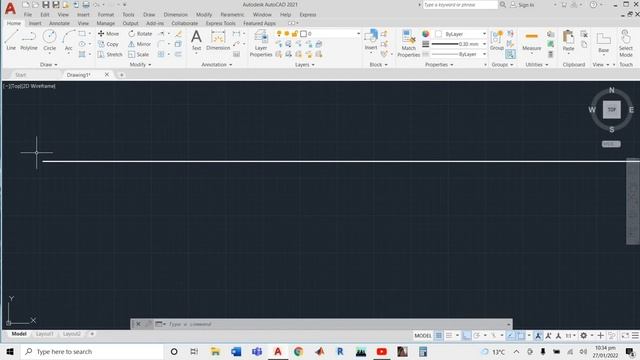Viewport: 640px width, 360px height.
Task: Toggle ortho mode in status bar
Action: [466, 336]
